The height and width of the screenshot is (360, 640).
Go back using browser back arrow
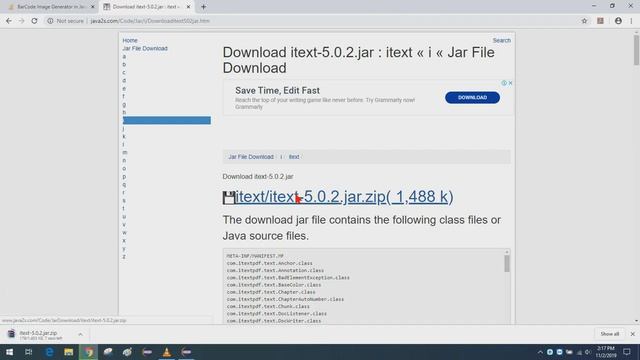9,21
